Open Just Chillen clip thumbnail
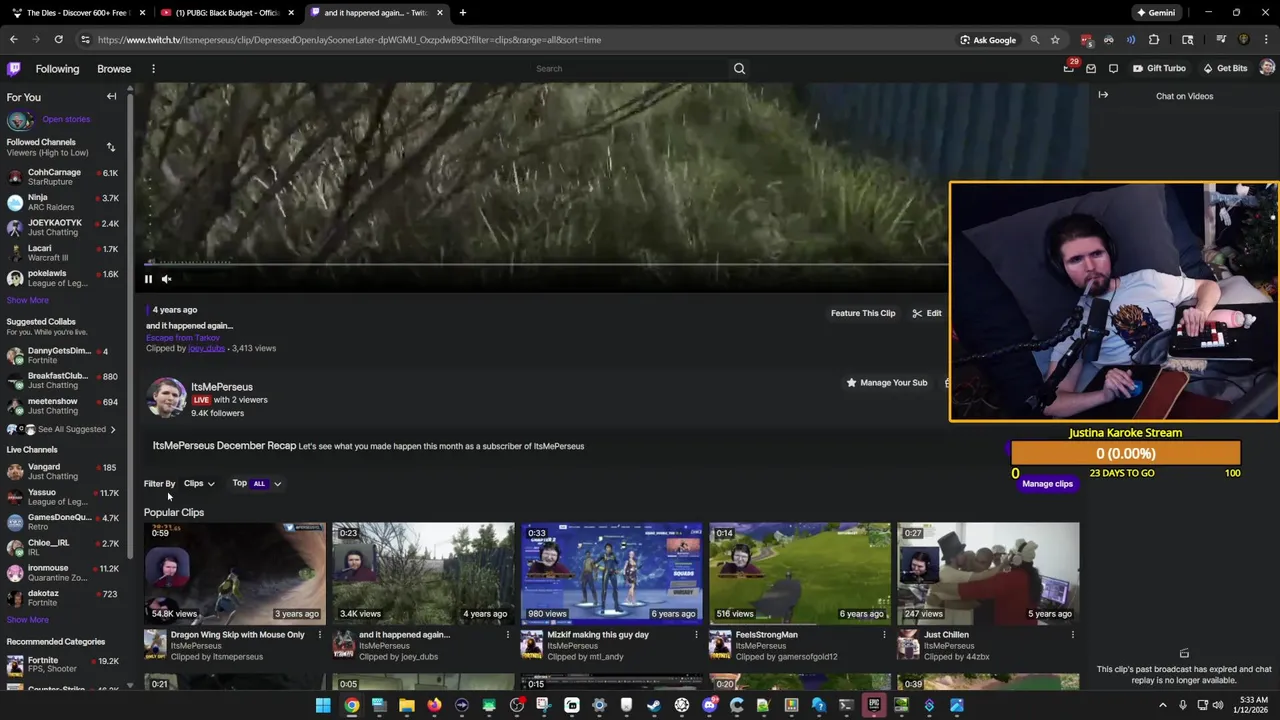 point(988,573)
